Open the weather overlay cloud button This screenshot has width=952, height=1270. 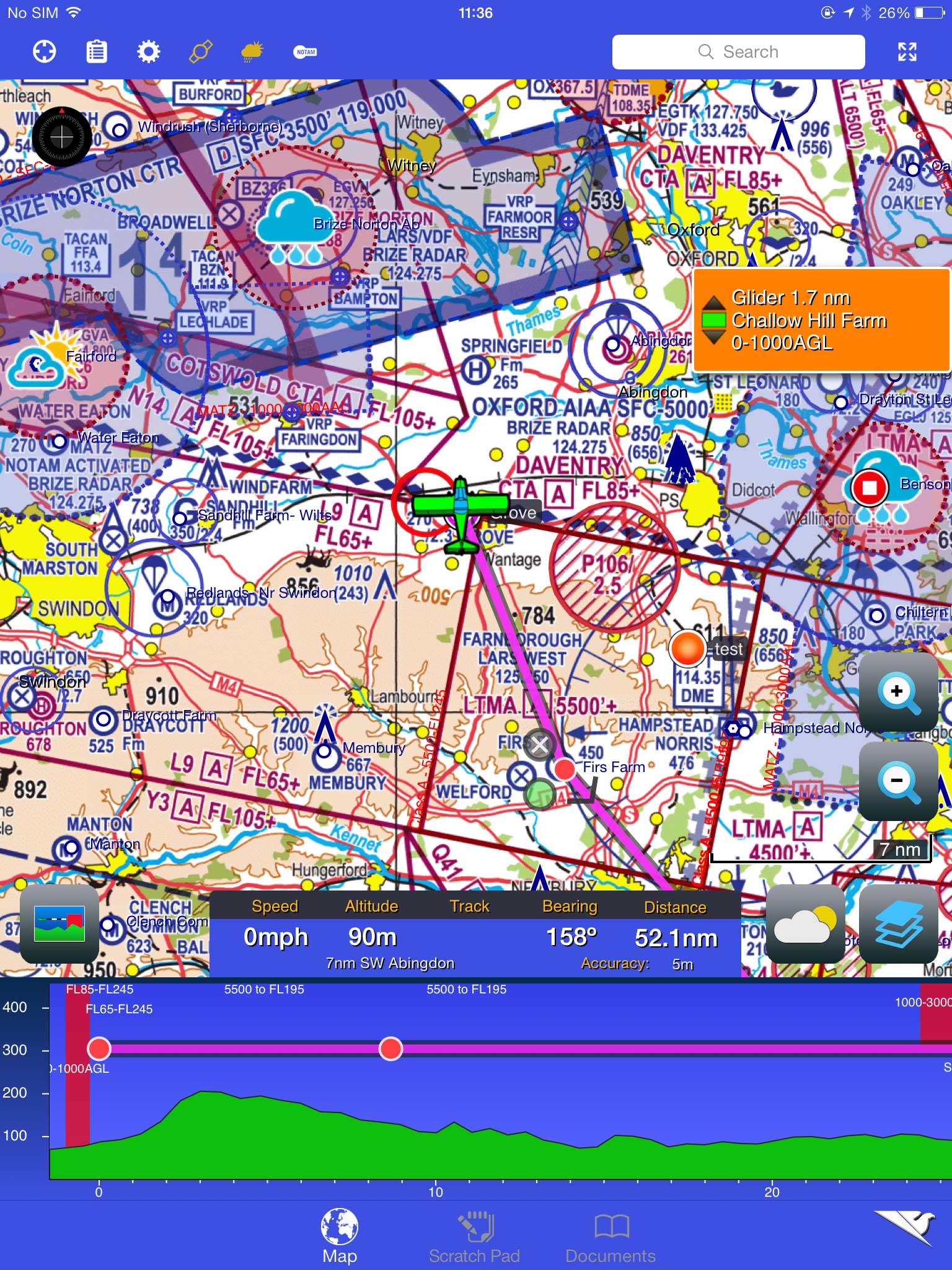[805, 924]
